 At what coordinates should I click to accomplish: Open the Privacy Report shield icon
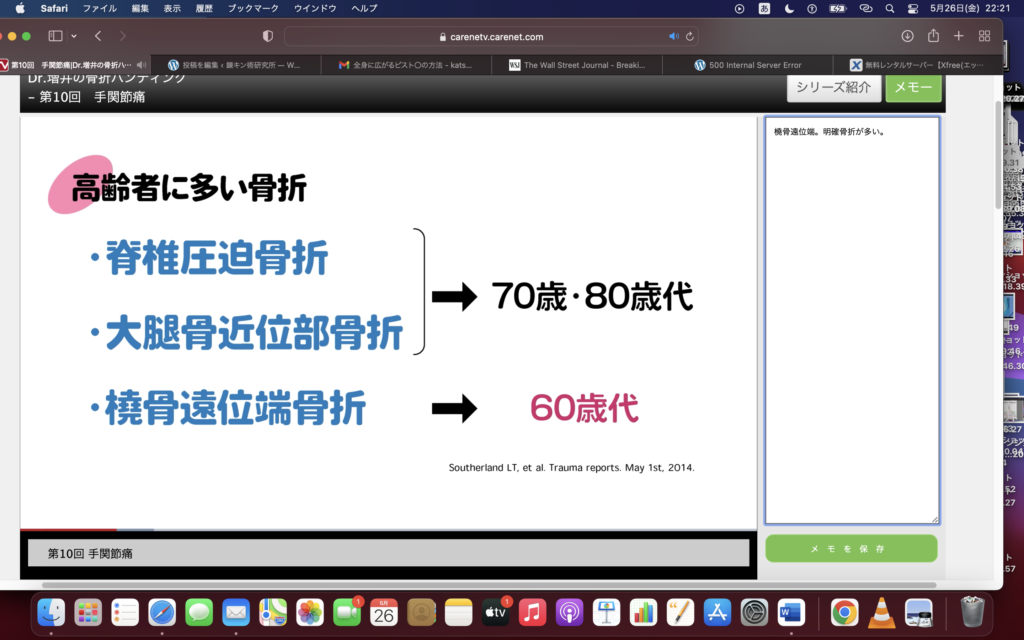click(x=267, y=35)
